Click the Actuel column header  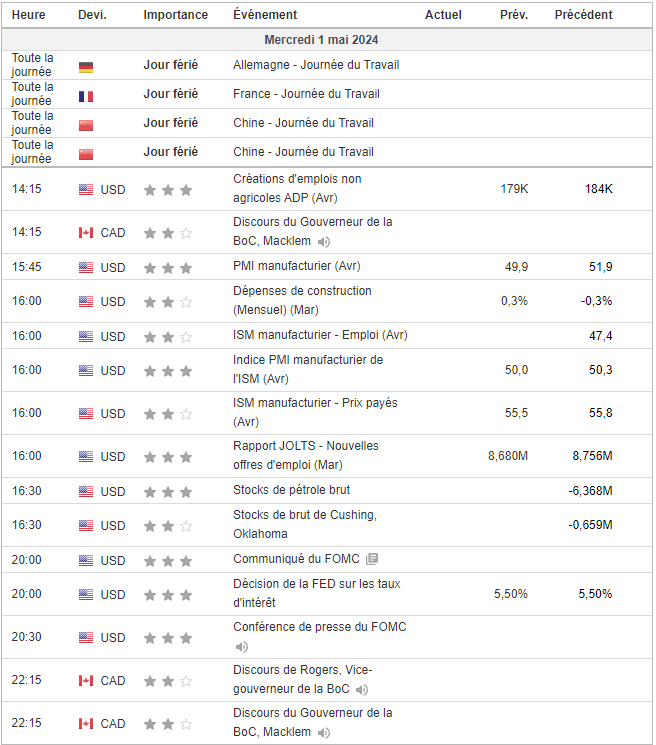[443, 15]
